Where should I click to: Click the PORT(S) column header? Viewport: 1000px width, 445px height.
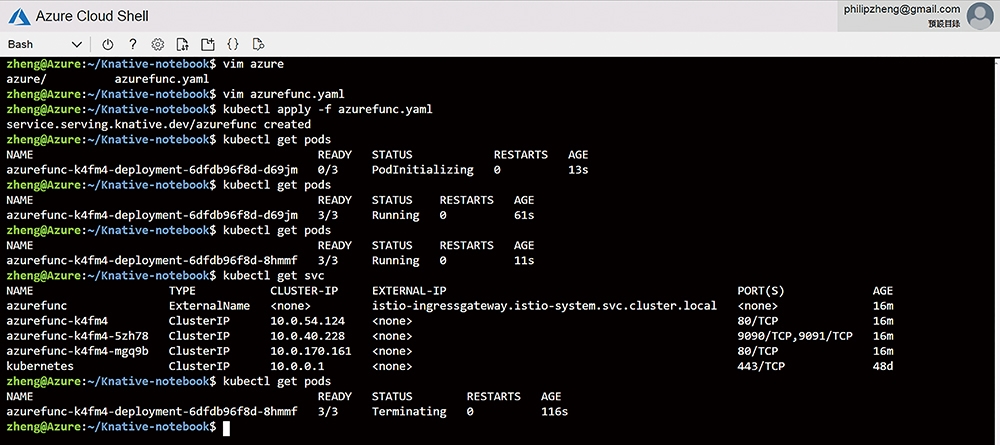761,291
